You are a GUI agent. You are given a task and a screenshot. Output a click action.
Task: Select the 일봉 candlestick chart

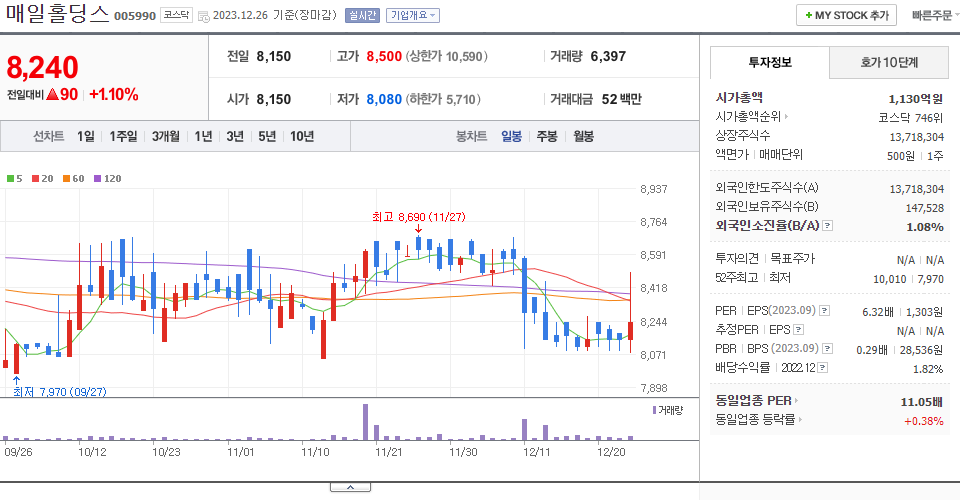(511, 136)
